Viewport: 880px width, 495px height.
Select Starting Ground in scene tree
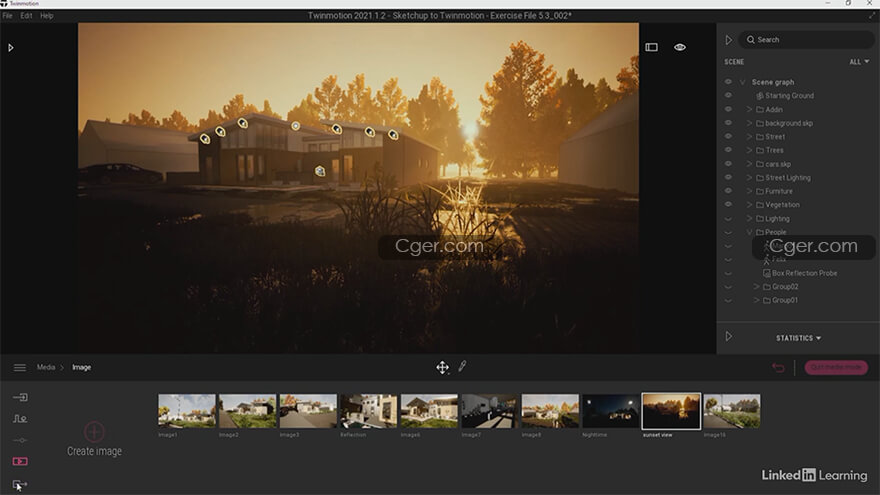pos(789,96)
